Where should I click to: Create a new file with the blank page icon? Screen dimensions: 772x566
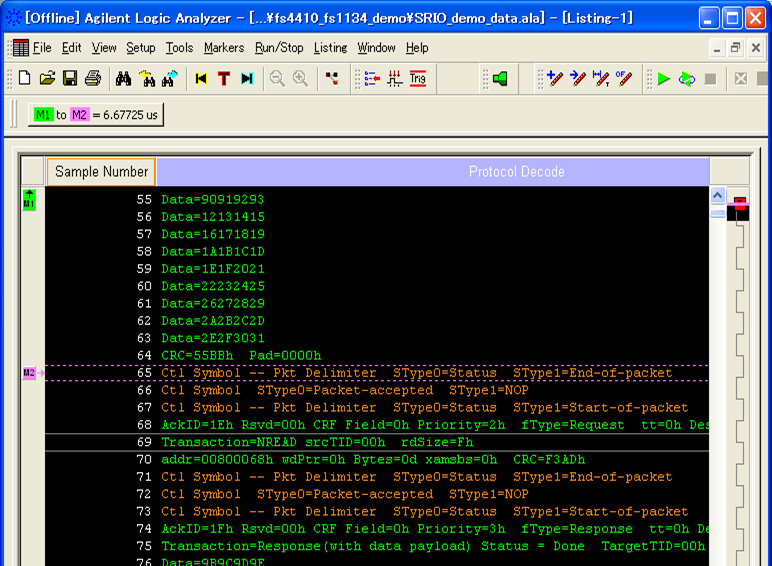click(x=24, y=78)
